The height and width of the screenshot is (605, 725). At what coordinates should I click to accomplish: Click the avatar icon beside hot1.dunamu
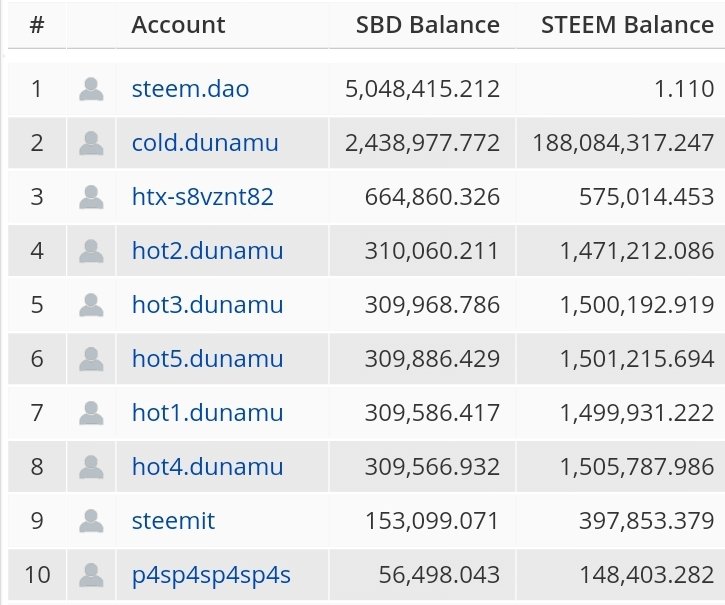click(x=91, y=413)
